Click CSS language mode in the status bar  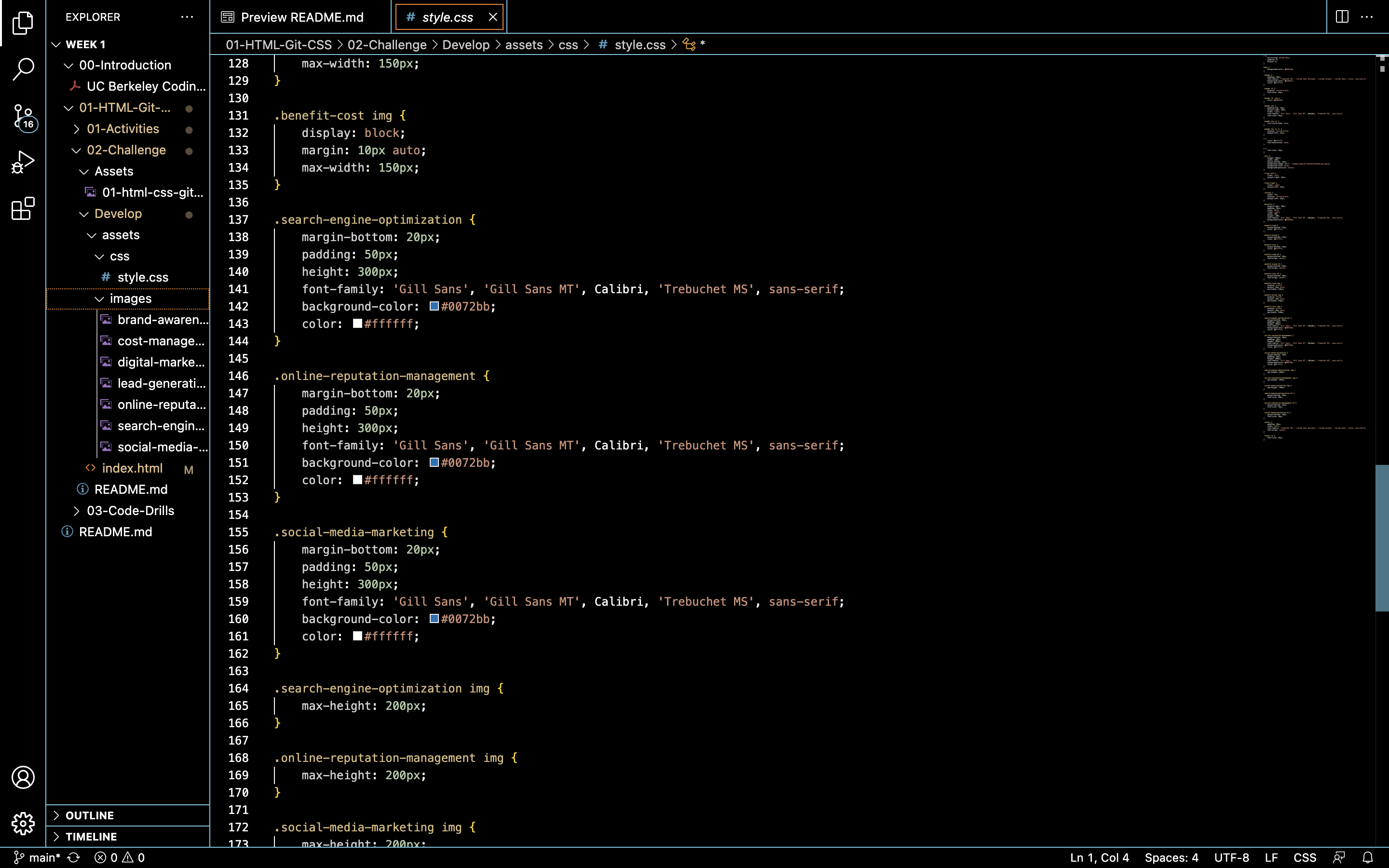pyautogui.click(x=1305, y=857)
